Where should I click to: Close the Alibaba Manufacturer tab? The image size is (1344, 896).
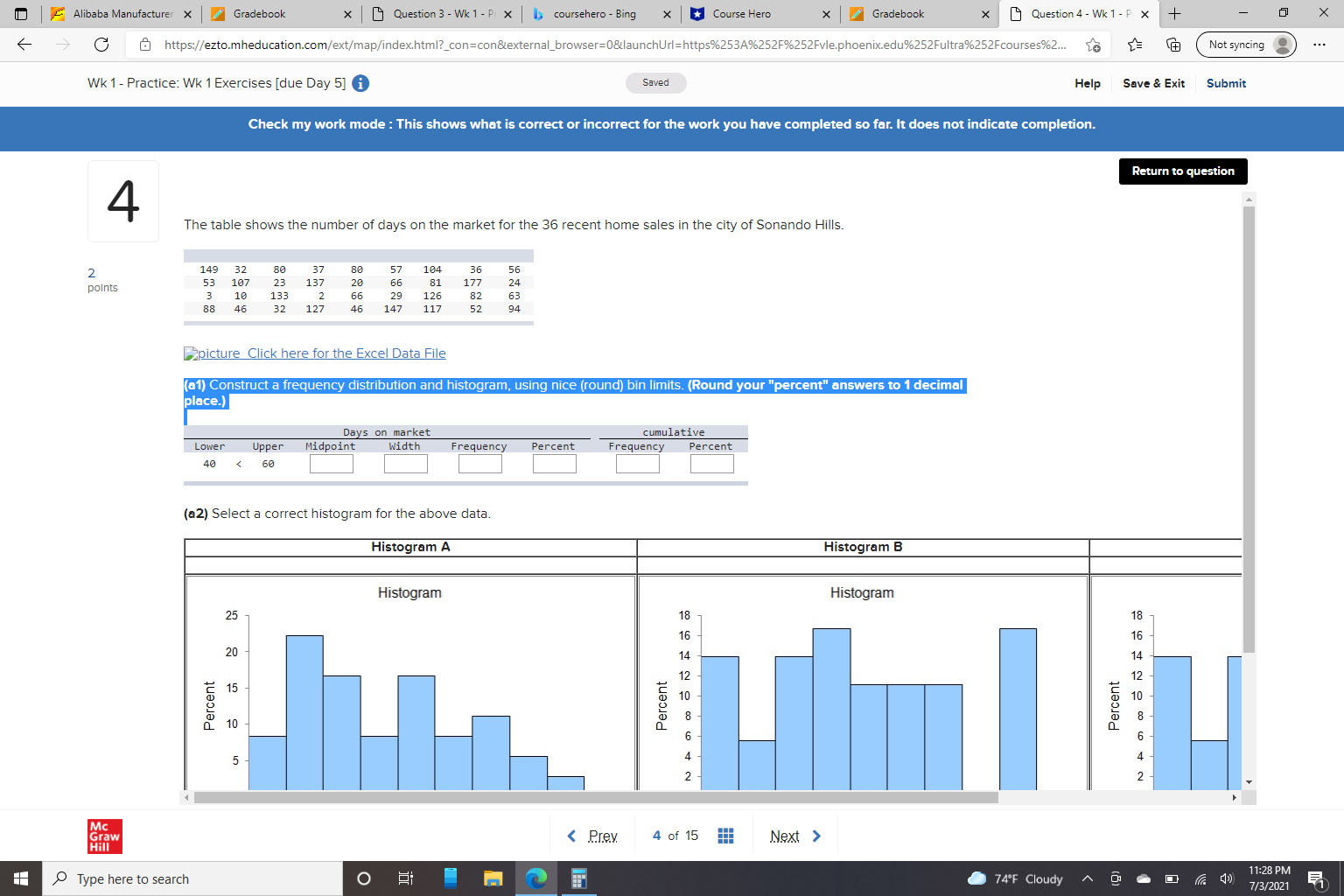(x=187, y=14)
